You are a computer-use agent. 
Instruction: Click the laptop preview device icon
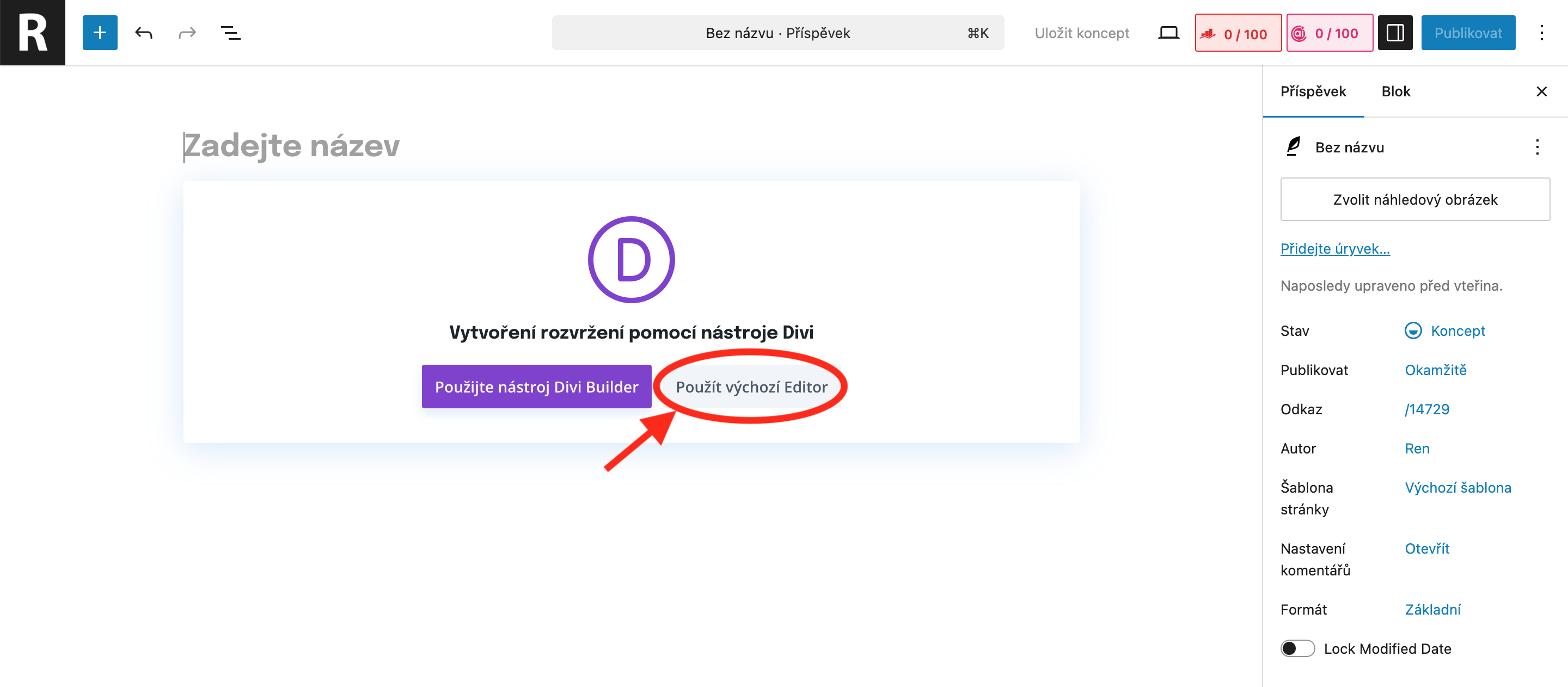click(x=1168, y=33)
